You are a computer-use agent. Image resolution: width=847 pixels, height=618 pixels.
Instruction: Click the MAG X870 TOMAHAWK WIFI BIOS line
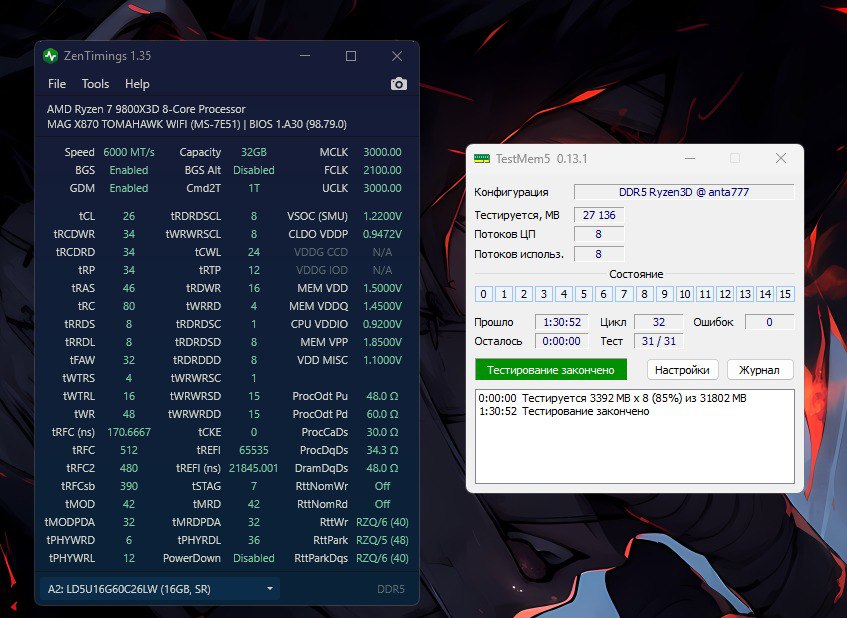[197, 124]
